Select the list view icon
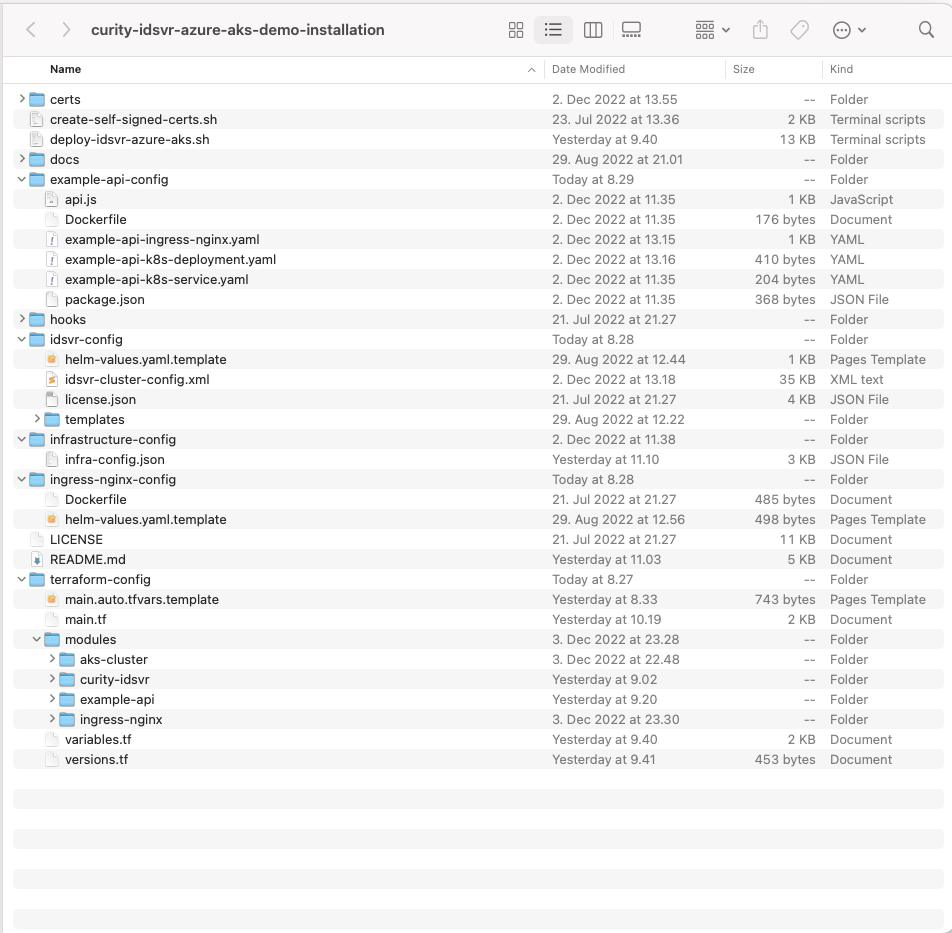The height and width of the screenshot is (933, 952). pos(553,30)
